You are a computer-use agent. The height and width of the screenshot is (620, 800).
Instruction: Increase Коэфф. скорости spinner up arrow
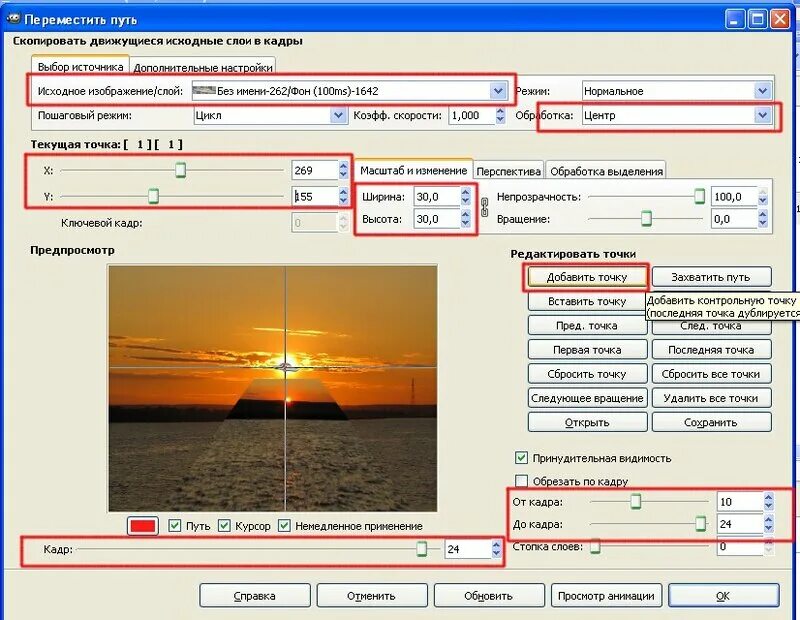pyautogui.click(x=500, y=111)
